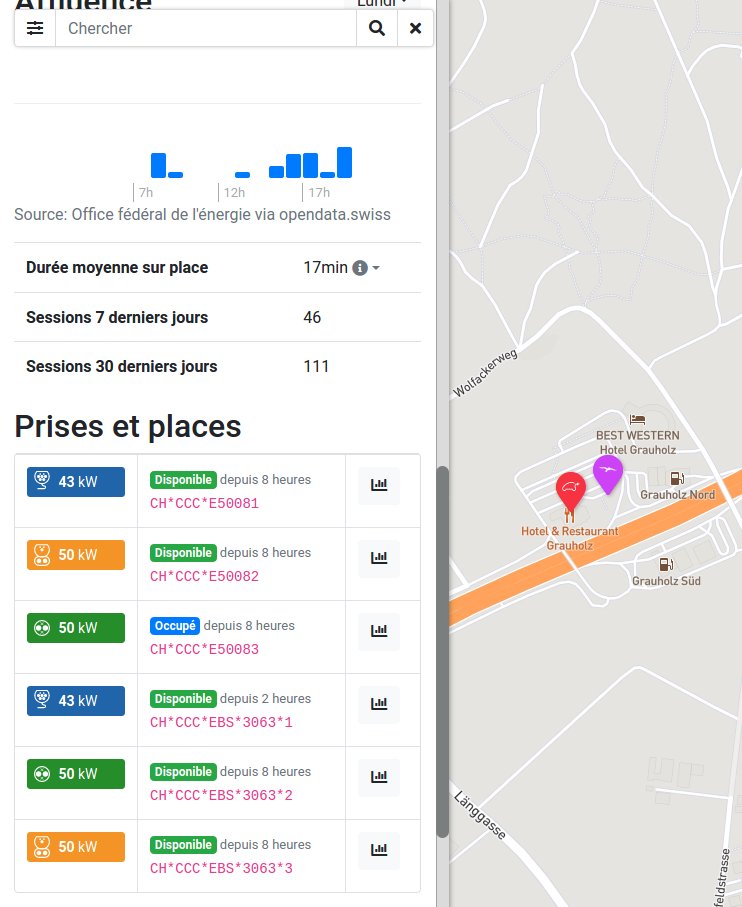Select identifier CH*CCC*EBS*3063*3

pyautogui.click(x=221, y=868)
